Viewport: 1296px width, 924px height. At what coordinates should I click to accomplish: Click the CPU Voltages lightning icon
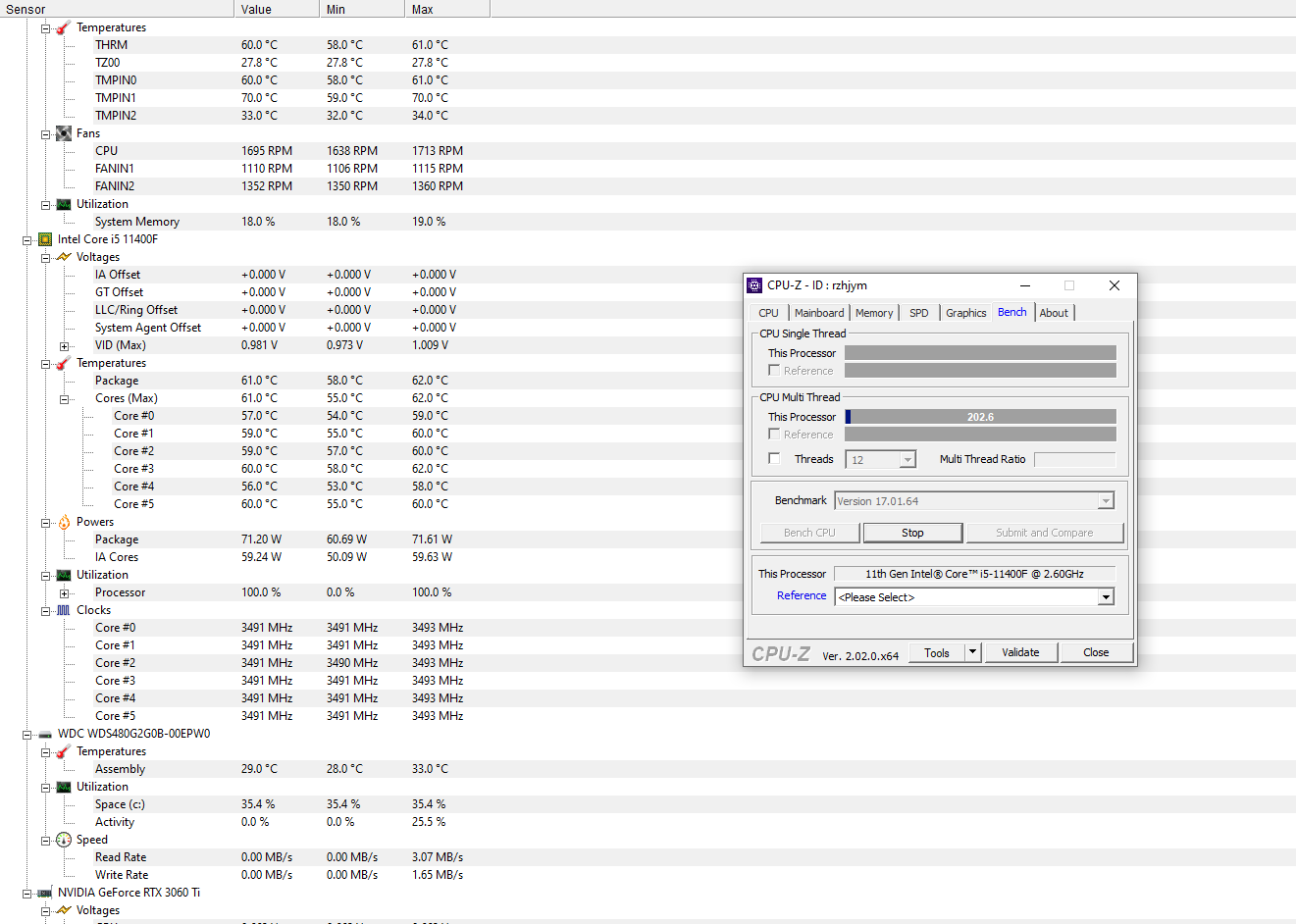(64, 257)
